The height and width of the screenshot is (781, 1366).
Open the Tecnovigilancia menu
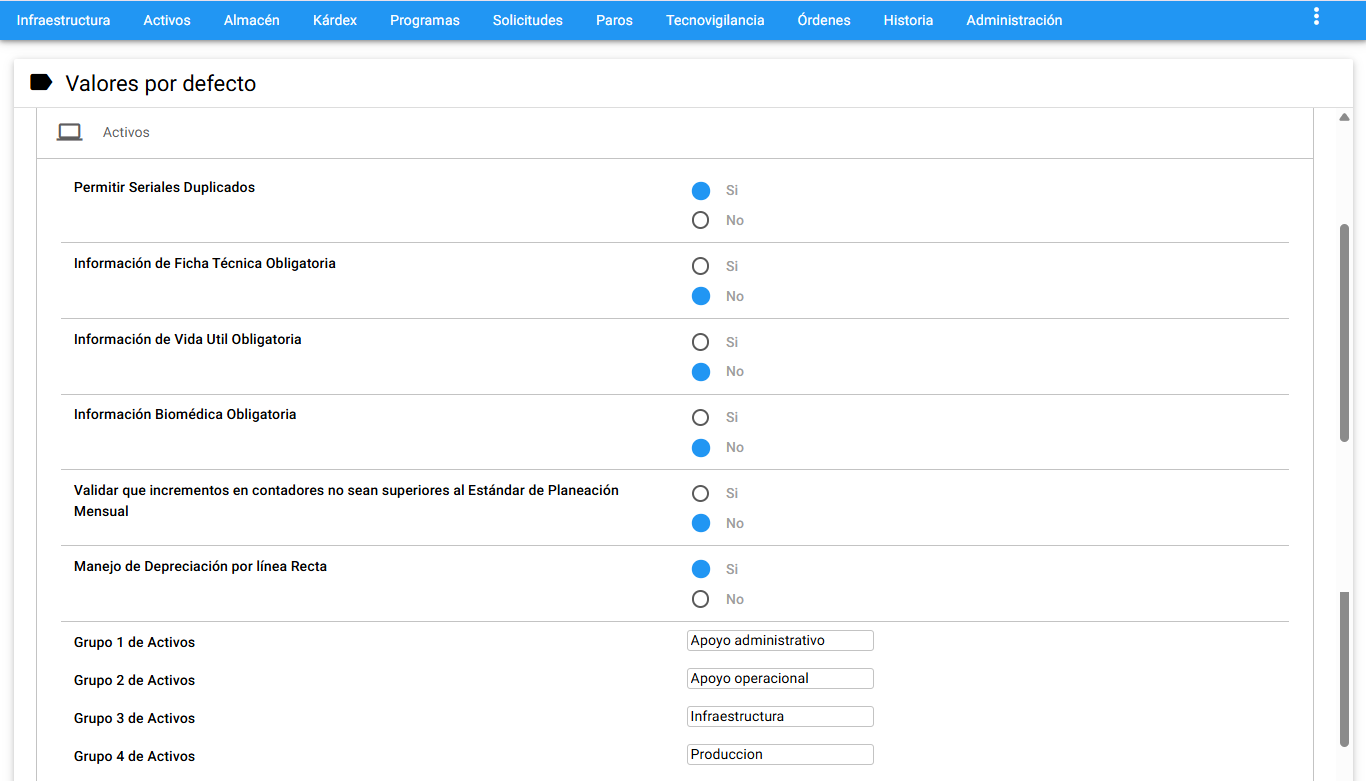715,20
